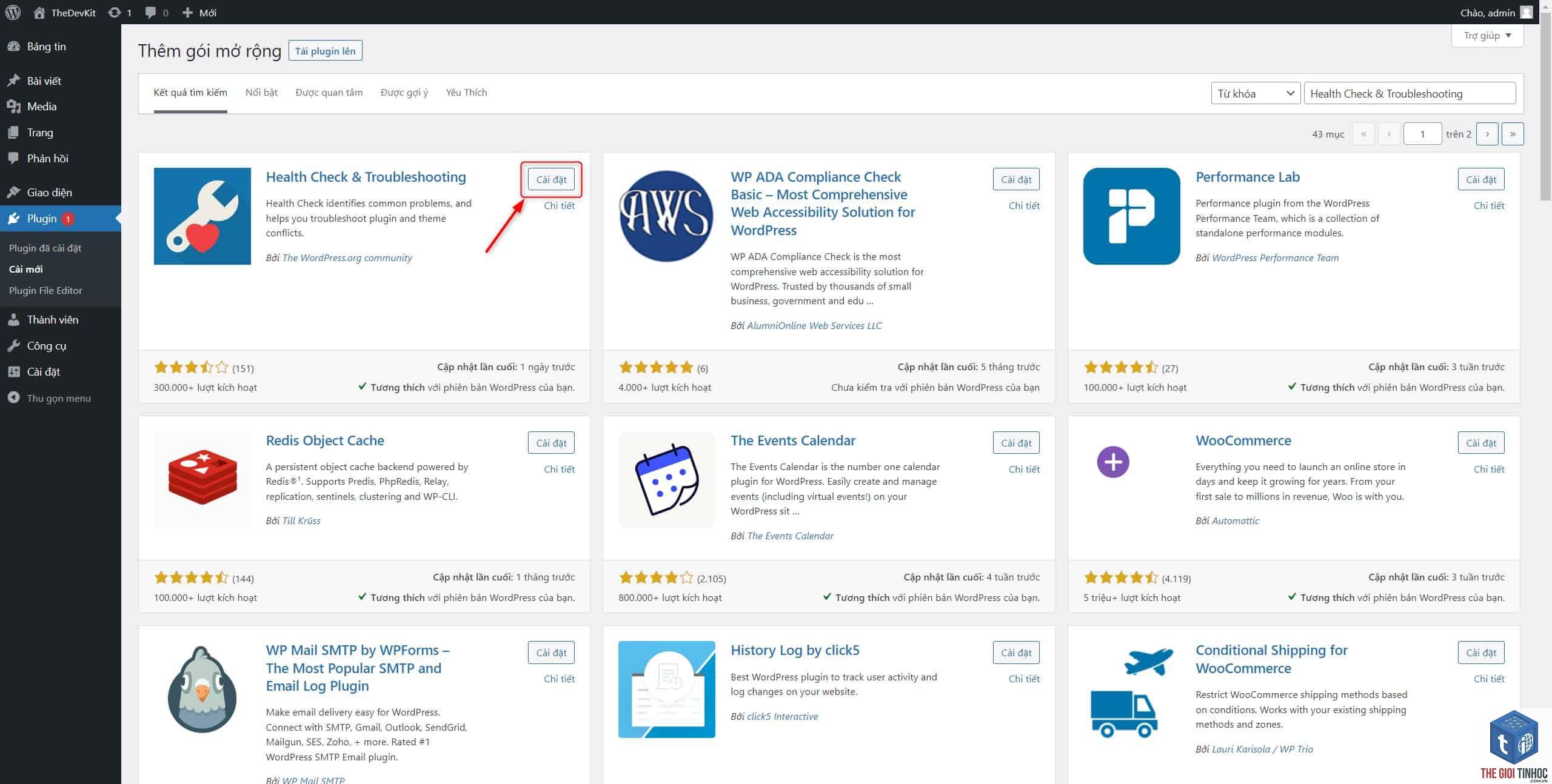Select Kết quả tìm kiếm tab

(190, 93)
